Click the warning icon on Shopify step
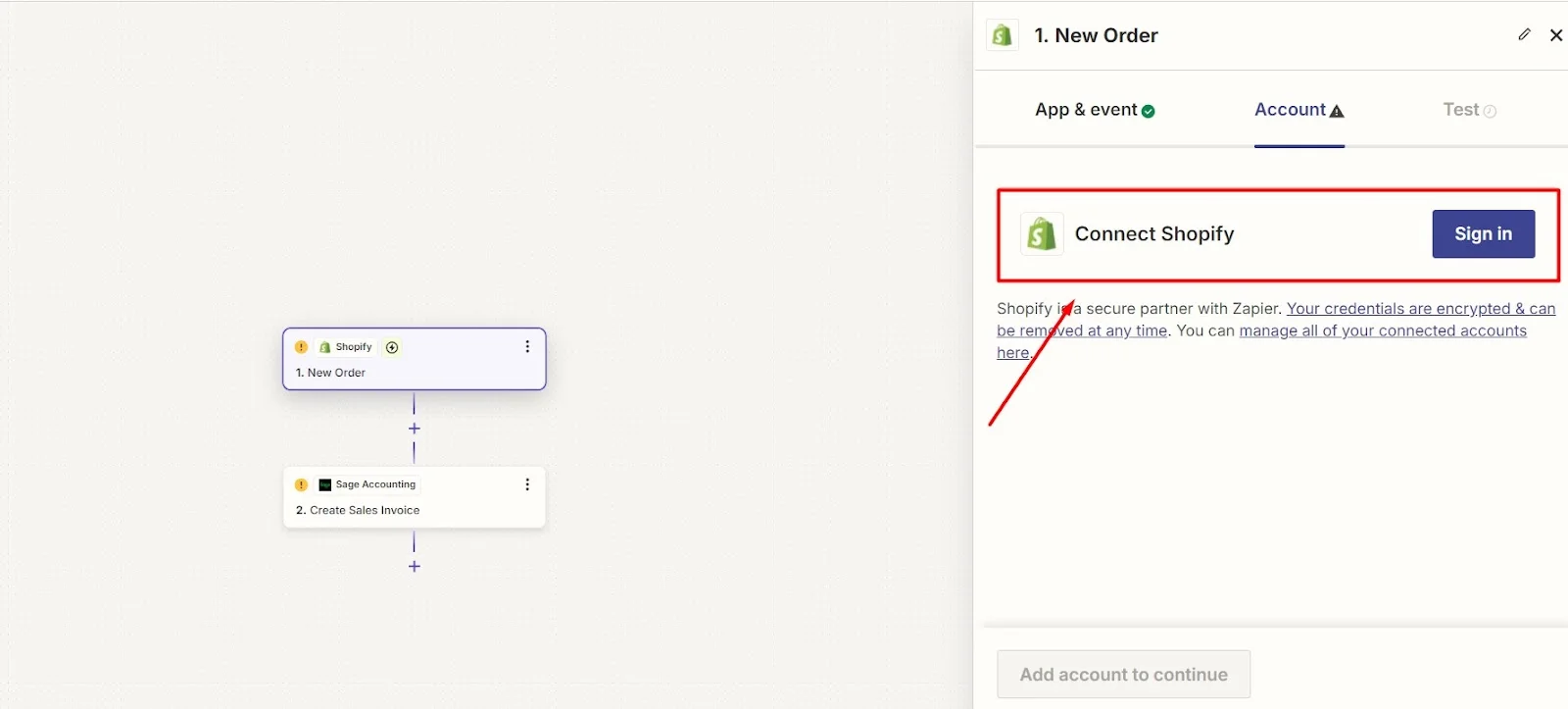 click(x=301, y=347)
